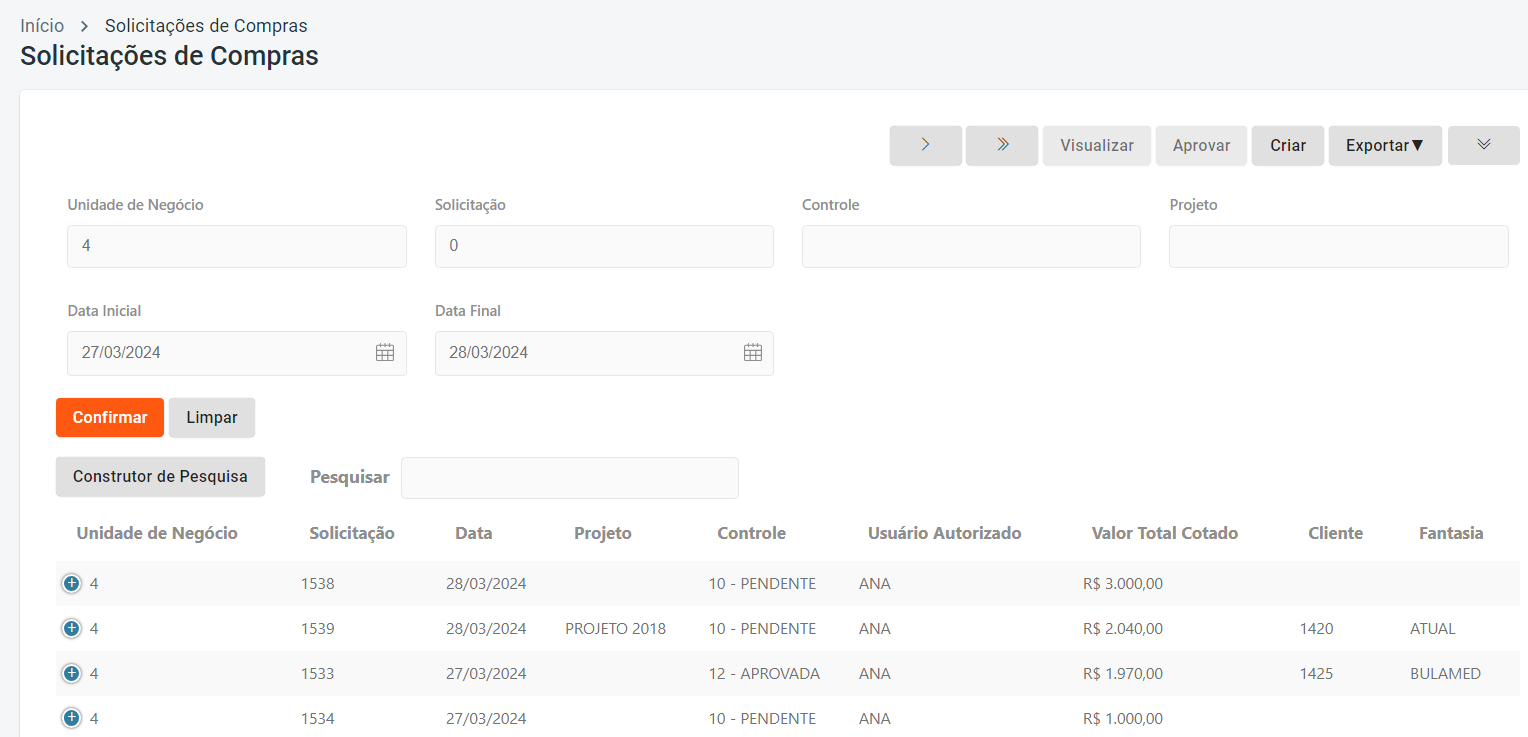This screenshot has height=737, width=1528.
Task: Open calendar picker for Data Final
Action: tap(753, 352)
